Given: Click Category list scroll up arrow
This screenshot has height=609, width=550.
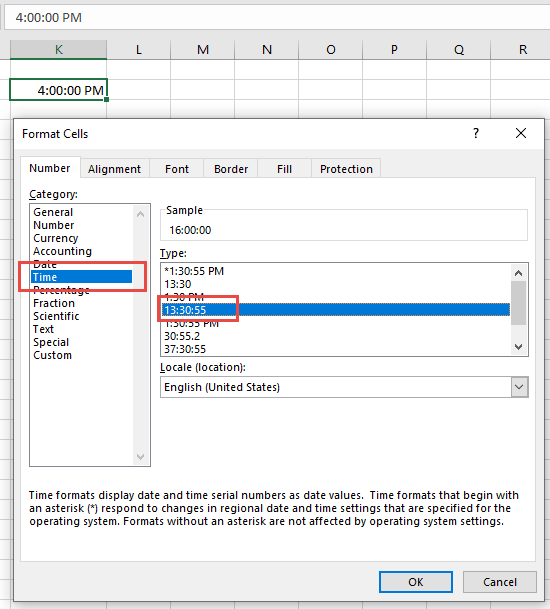Looking at the screenshot, I should click(x=141, y=214).
